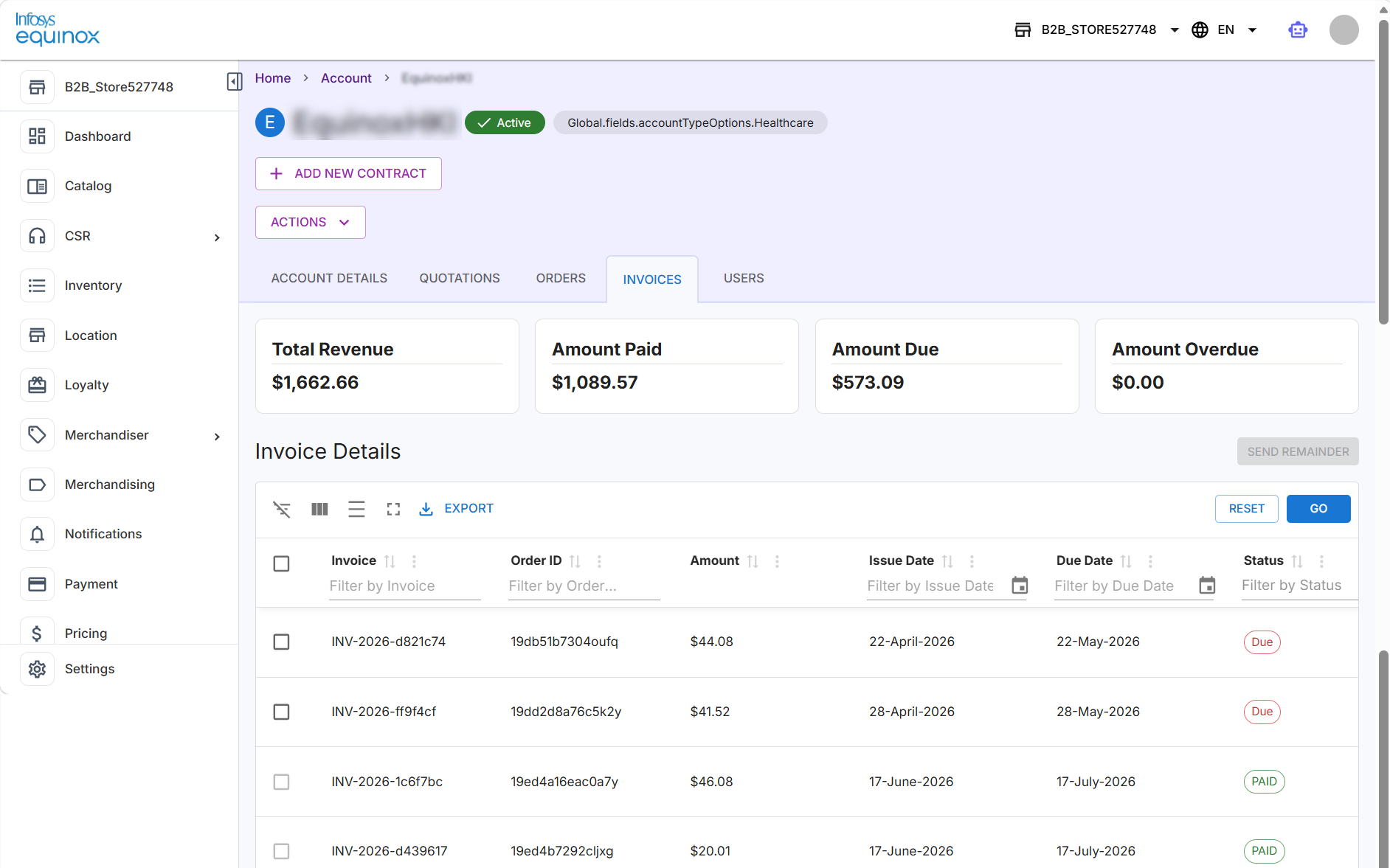Open the B2B_STORE527748 store dropdown
Image resolution: width=1390 pixels, height=868 pixels.
(1096, 29)
